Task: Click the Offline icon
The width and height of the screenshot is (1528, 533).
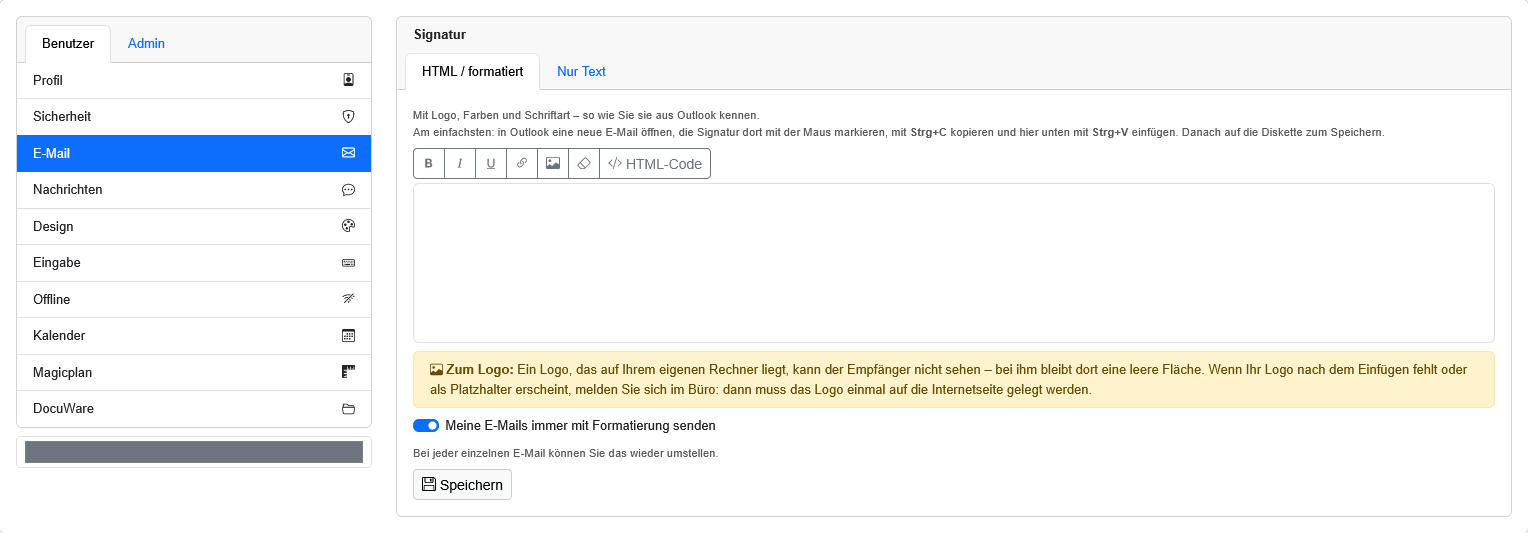Action: pyautogui.click(x=349, y=299)
